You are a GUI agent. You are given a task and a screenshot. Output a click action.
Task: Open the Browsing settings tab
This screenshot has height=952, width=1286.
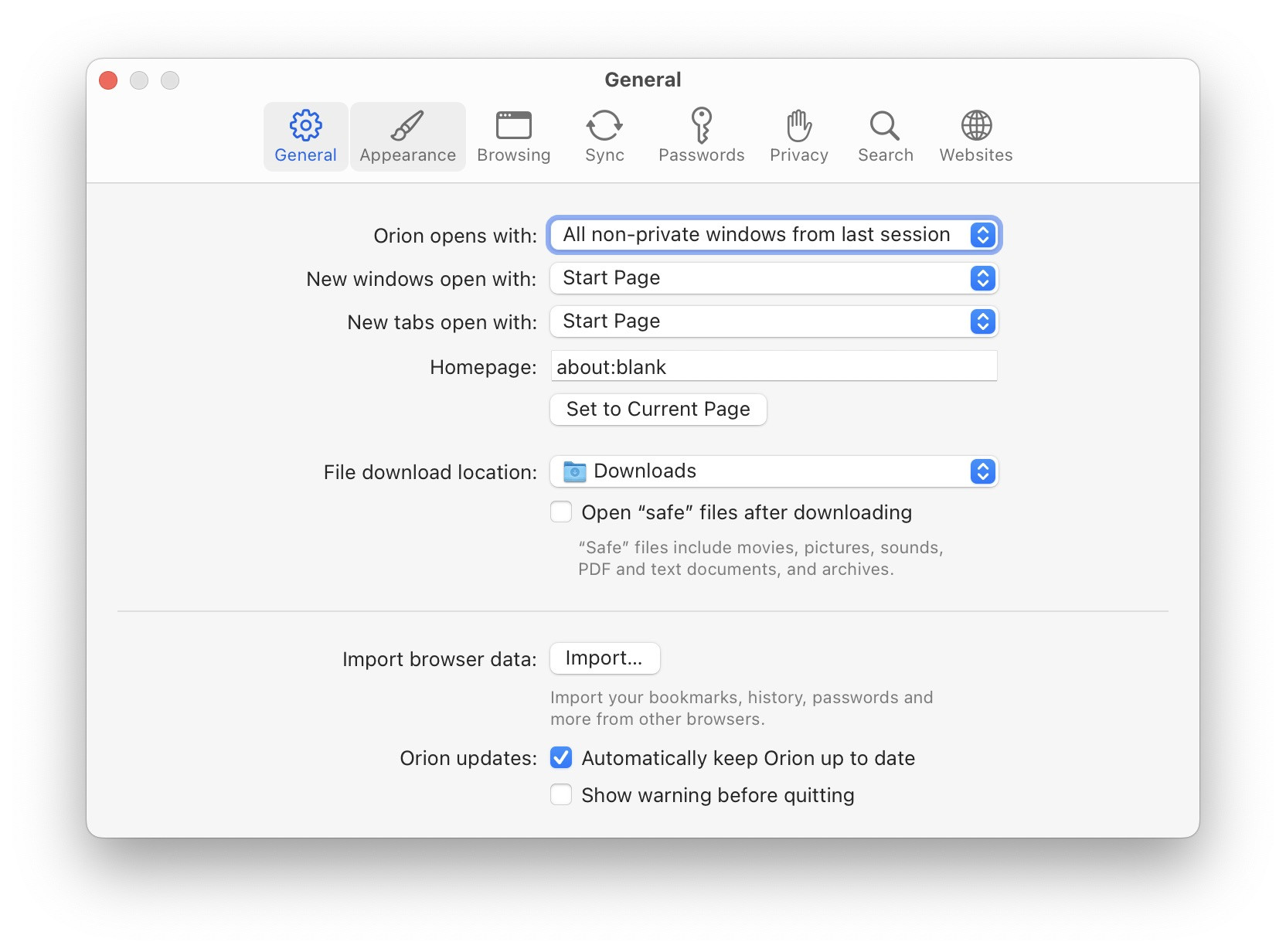click(x=514, y=137)
